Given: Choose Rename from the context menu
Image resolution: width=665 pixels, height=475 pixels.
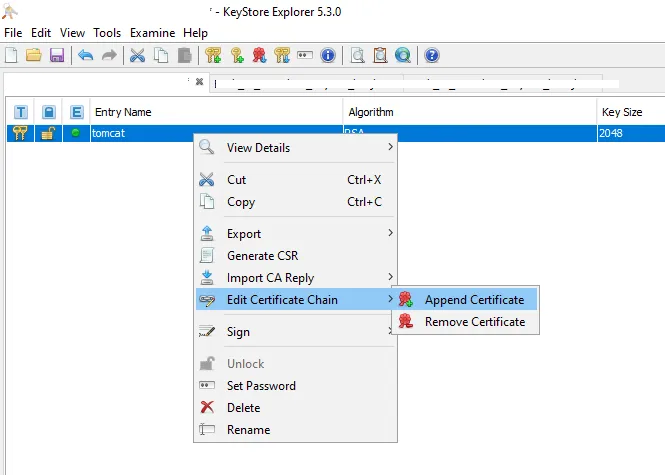Looking at the screenshot, I should click(296, 430).
